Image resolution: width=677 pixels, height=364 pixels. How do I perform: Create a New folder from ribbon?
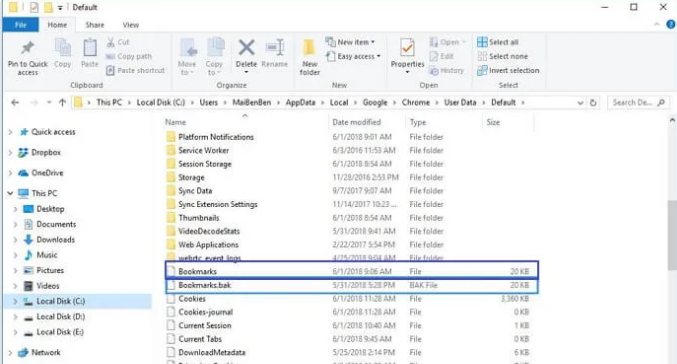pyautogui.click(x=310, y=57)
